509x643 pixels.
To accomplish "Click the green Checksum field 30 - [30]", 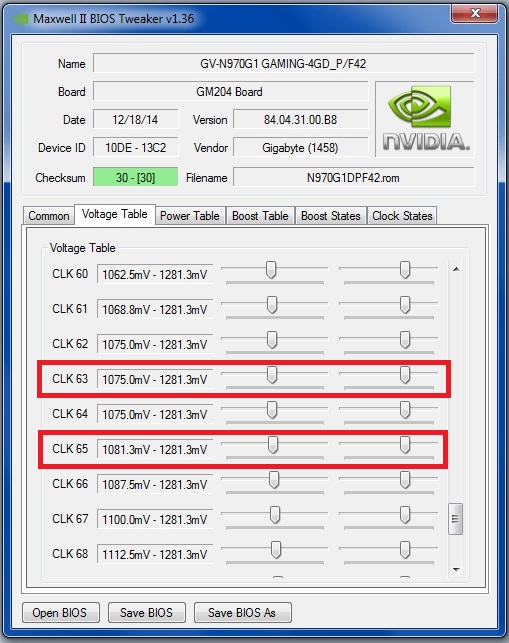I will click(x=135, y=177).
